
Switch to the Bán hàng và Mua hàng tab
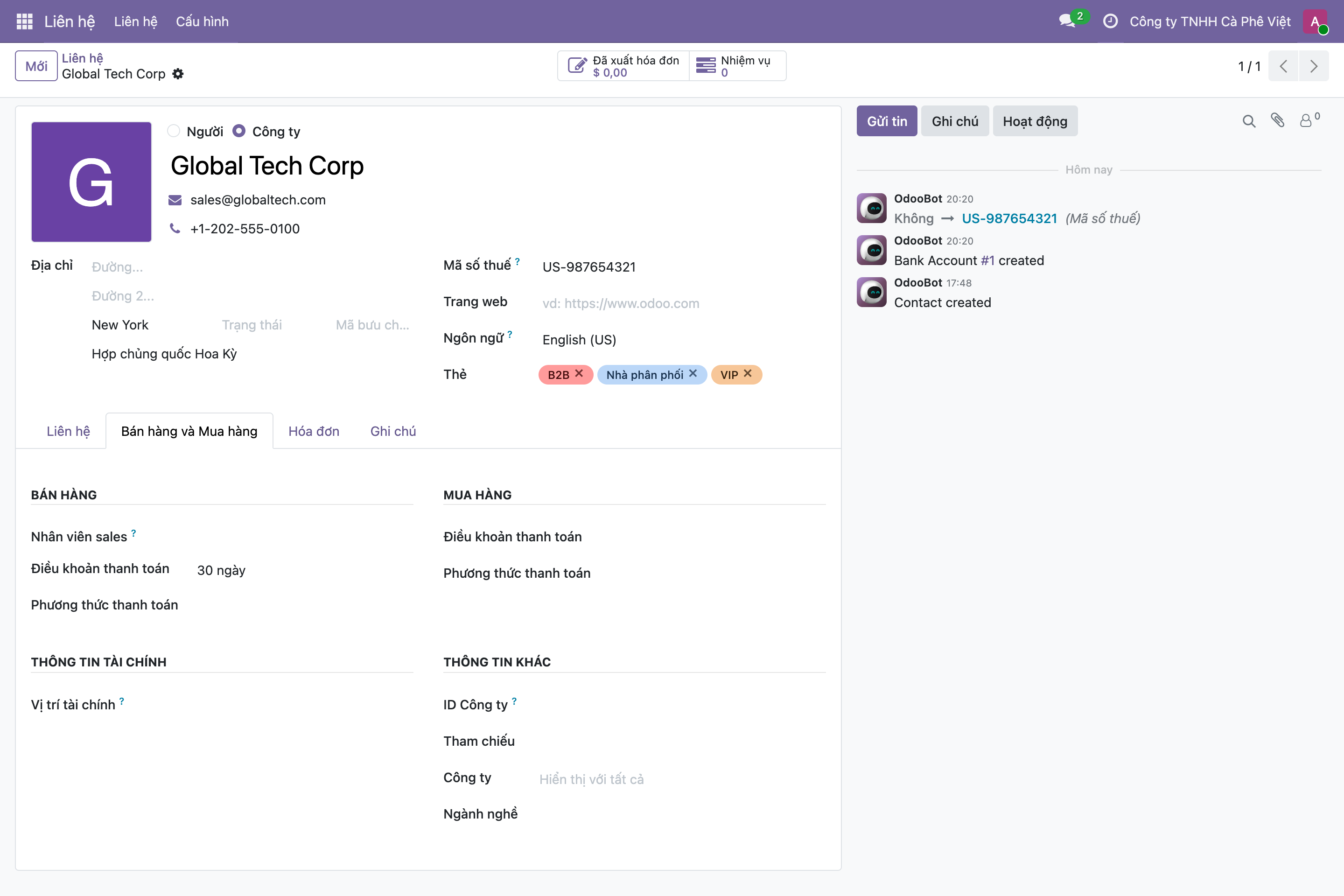tap(189, 431)
